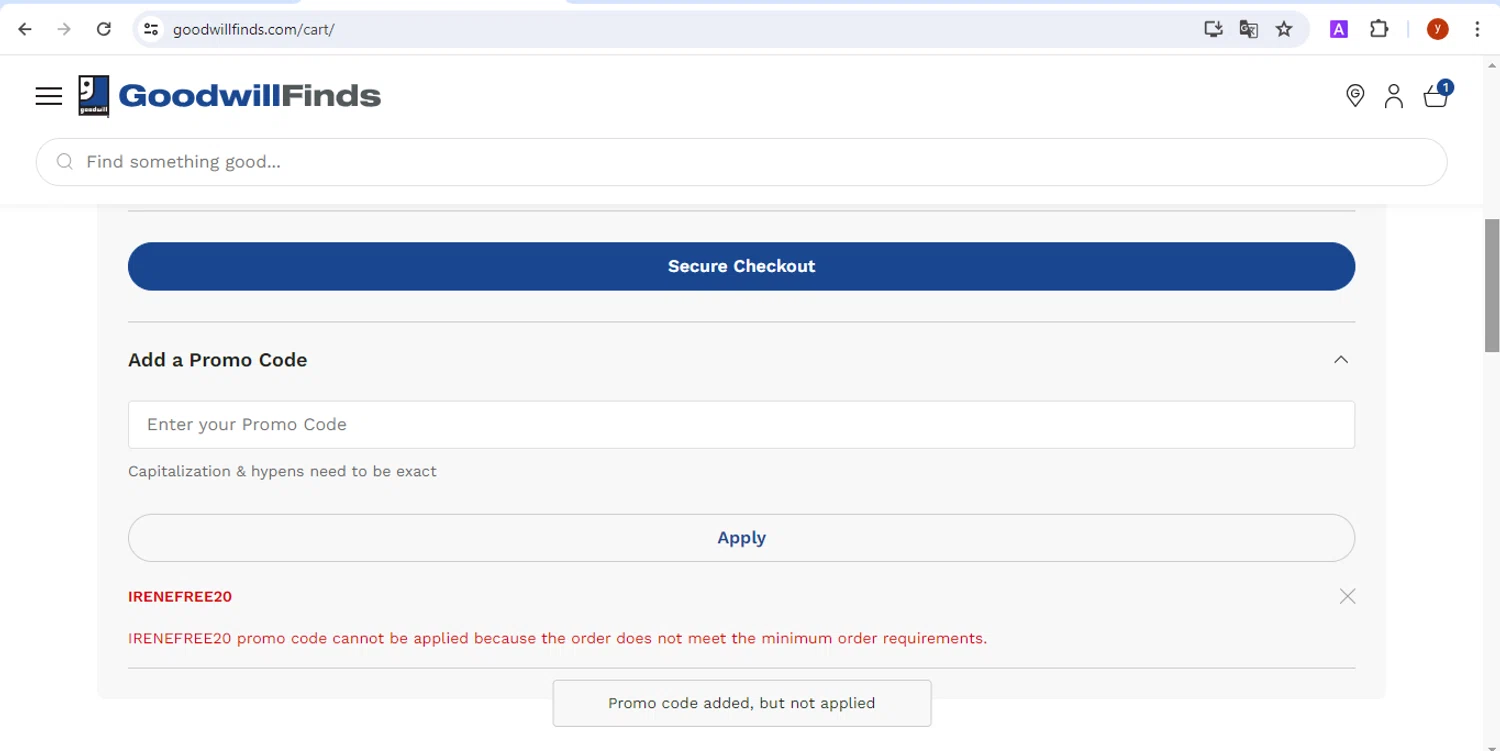Click the Find something good search box
Screen dimensions: 1500x751
pyautogui.click(x=741, y=162)
